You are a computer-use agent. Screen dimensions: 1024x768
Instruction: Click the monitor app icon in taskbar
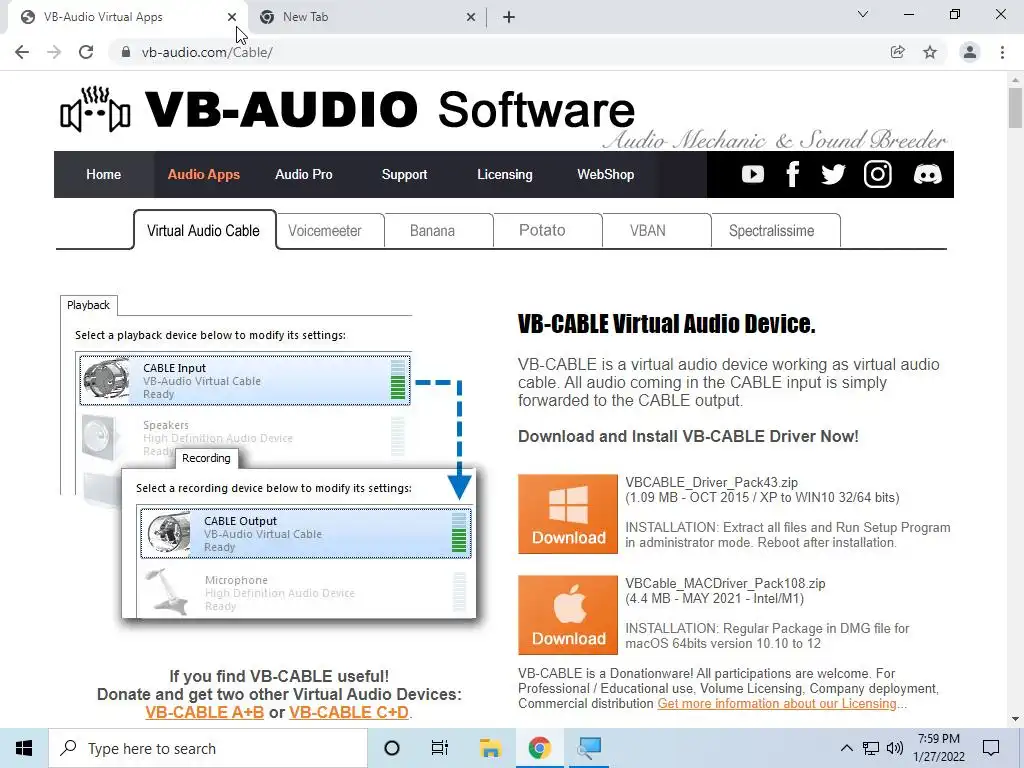pos(589,748)
